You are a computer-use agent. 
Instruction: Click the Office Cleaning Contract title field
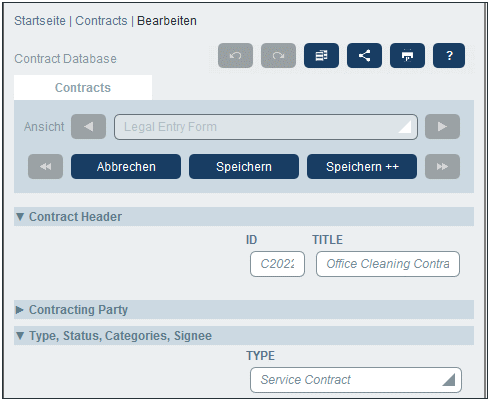pyautogui.click(x=388, y=264)
